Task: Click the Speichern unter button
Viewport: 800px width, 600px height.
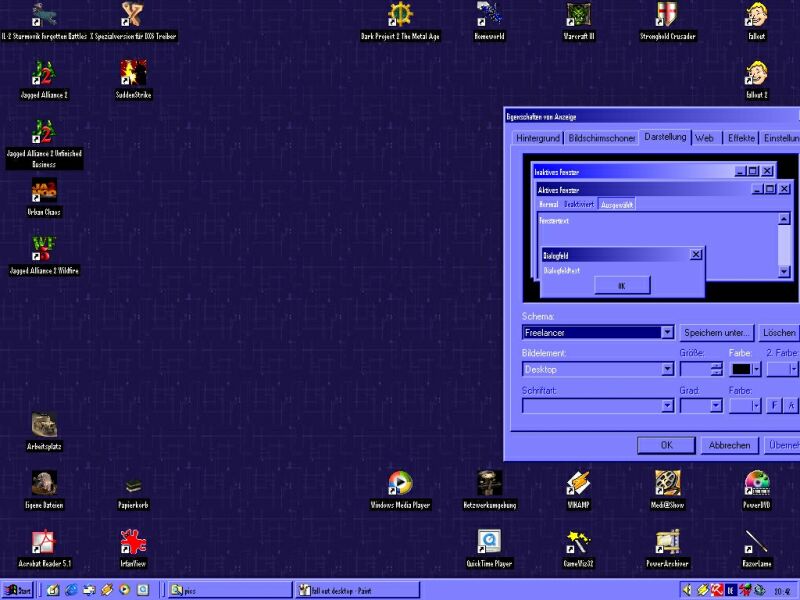Action: point(716,332)
